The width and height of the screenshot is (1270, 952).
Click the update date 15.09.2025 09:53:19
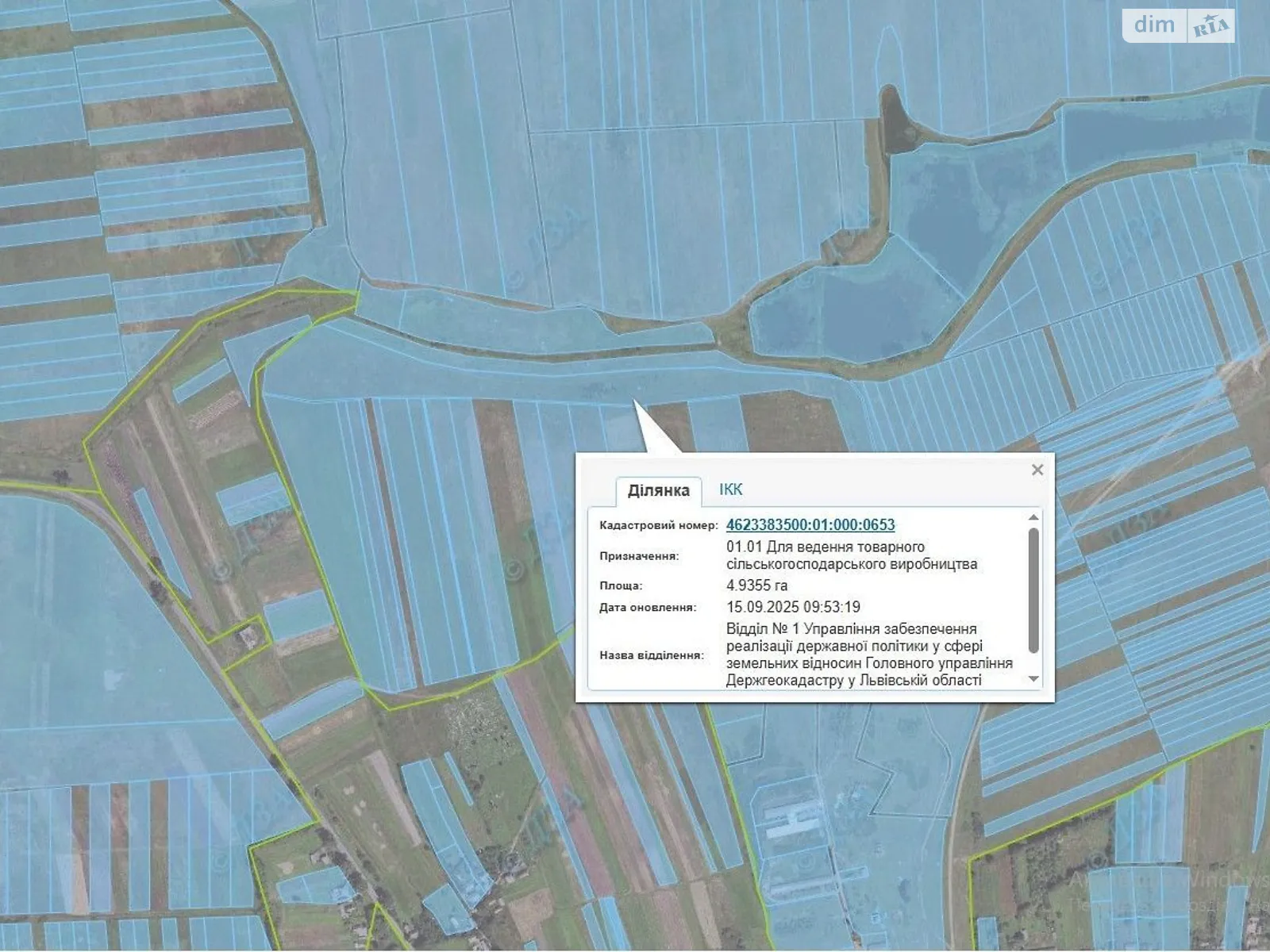pos(793,607)
